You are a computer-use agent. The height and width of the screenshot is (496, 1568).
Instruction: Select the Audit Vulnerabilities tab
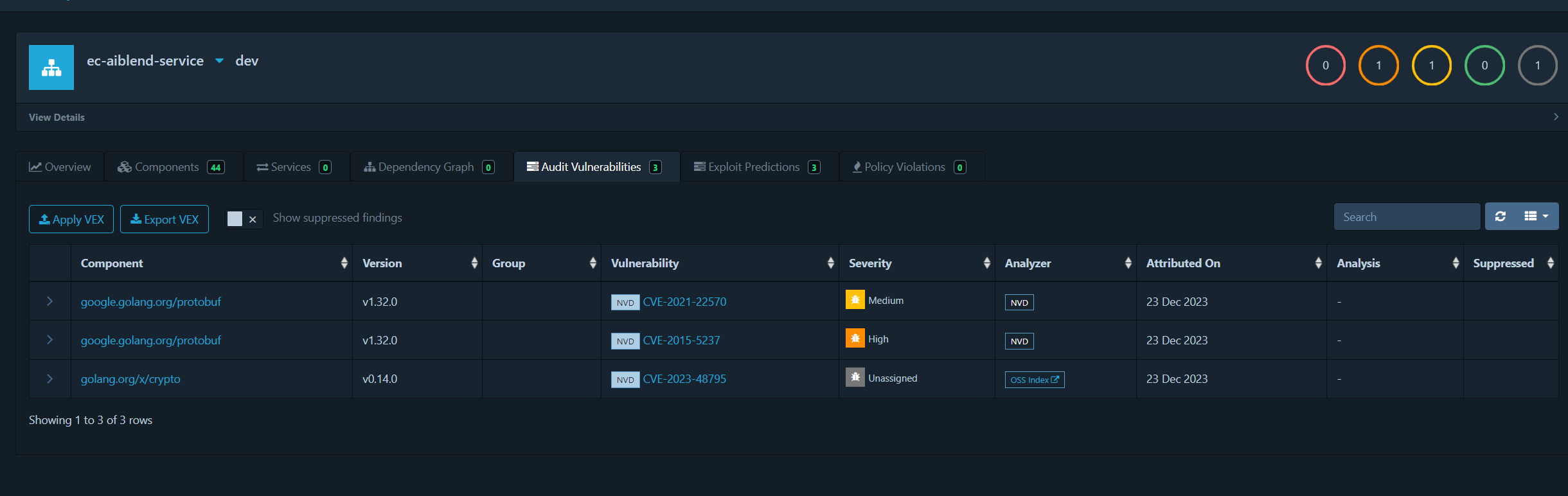(x=596, y=167)
